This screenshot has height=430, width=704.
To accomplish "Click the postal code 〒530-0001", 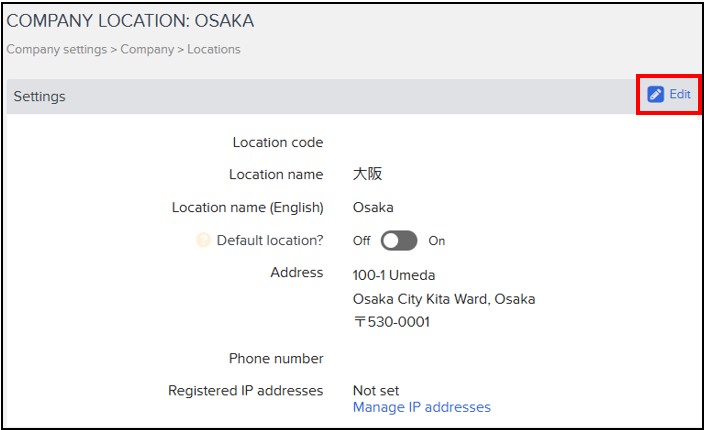I will 392,322.
